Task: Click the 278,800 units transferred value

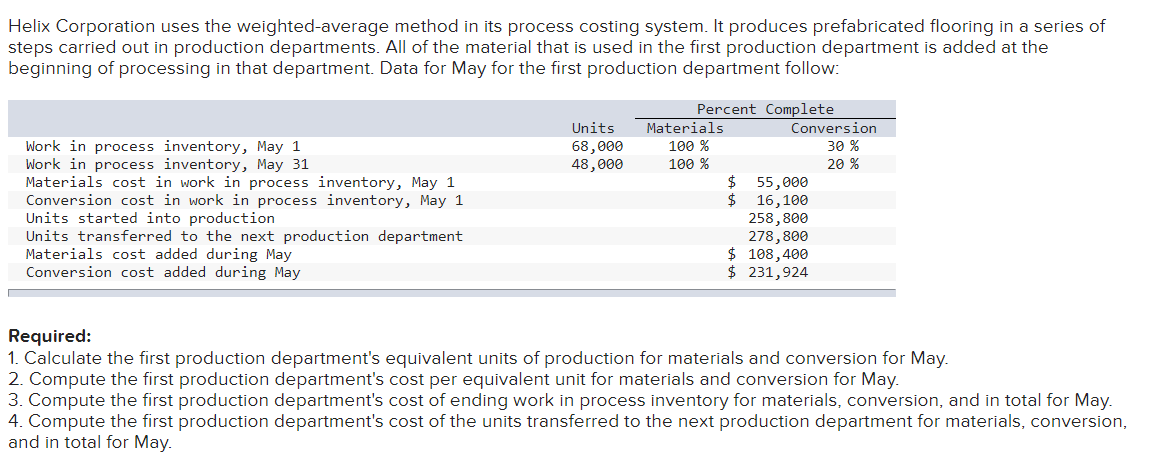Action: tap(778, 236)
